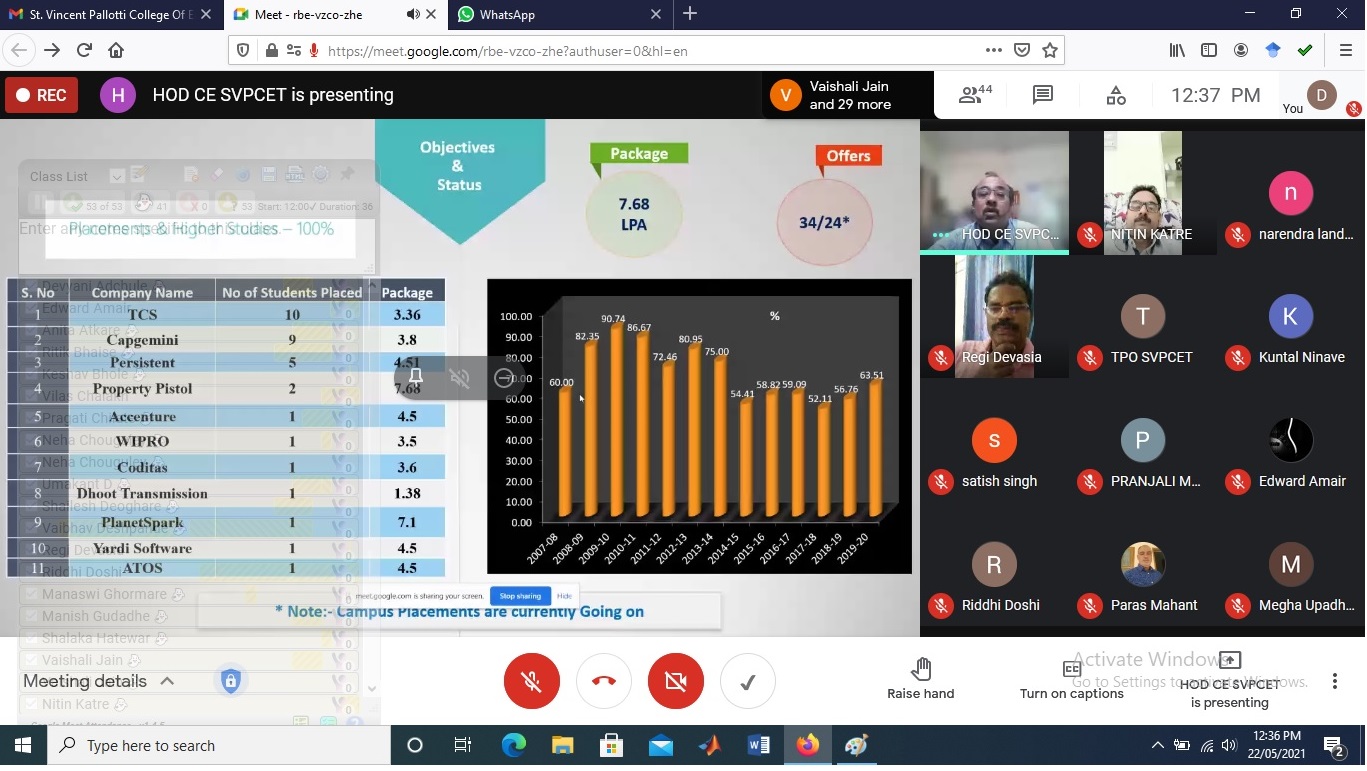The height and width of the screenshot is (771, 1367).
Task: Open the activities shapes icon
Action: [x=1116, y=95]
